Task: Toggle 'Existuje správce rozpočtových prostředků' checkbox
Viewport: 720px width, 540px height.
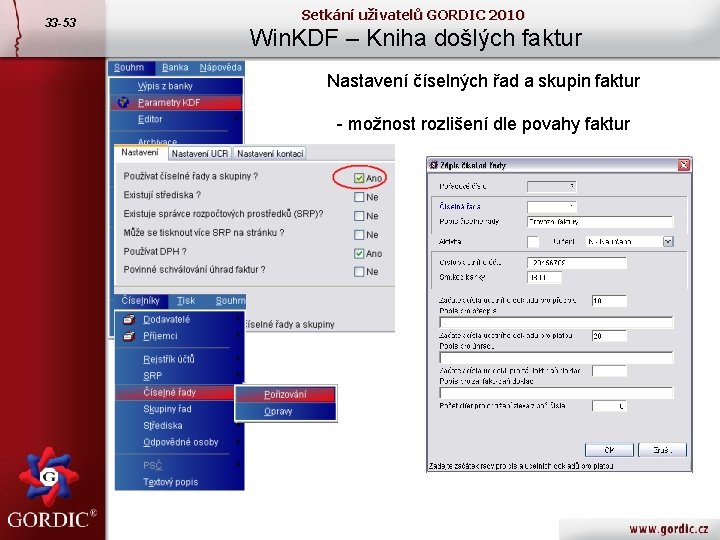Action: [x=359, y=216]
